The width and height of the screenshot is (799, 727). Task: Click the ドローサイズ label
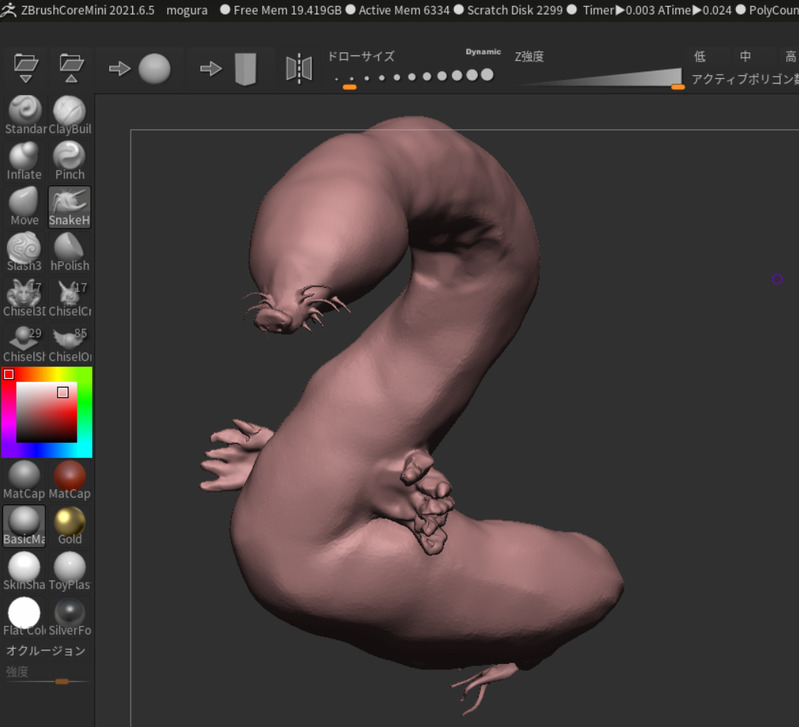pos(361,56)
